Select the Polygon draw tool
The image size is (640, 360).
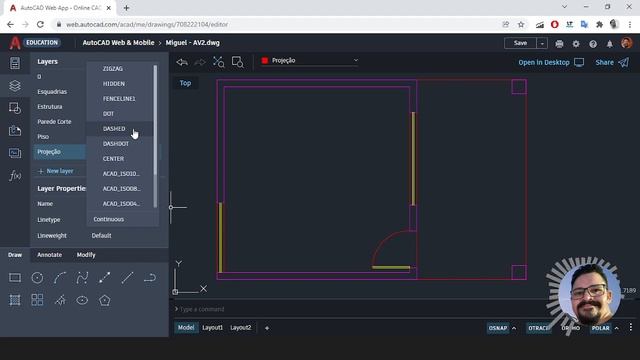point(104,300)
